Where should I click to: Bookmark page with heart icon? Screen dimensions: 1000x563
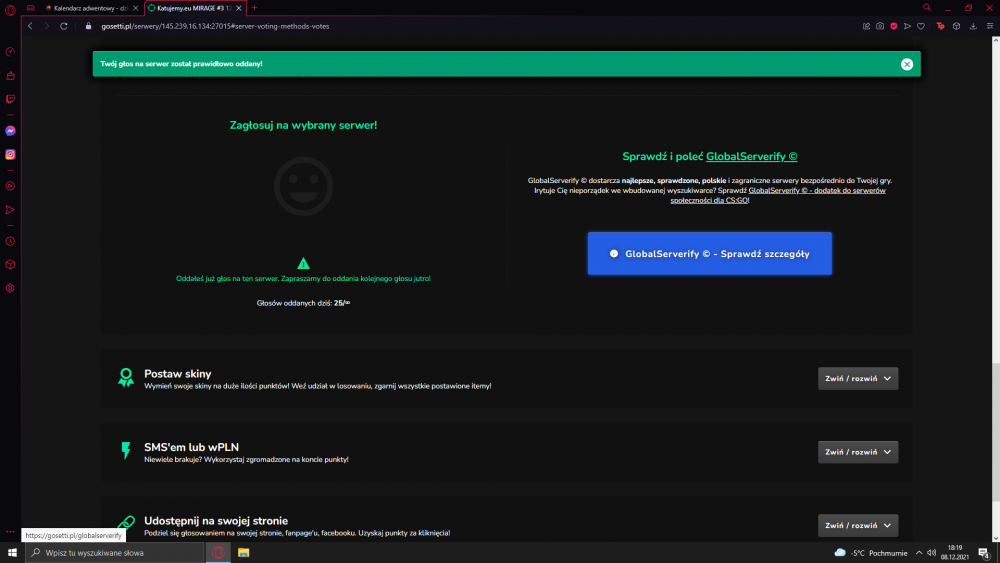point(921,26)
